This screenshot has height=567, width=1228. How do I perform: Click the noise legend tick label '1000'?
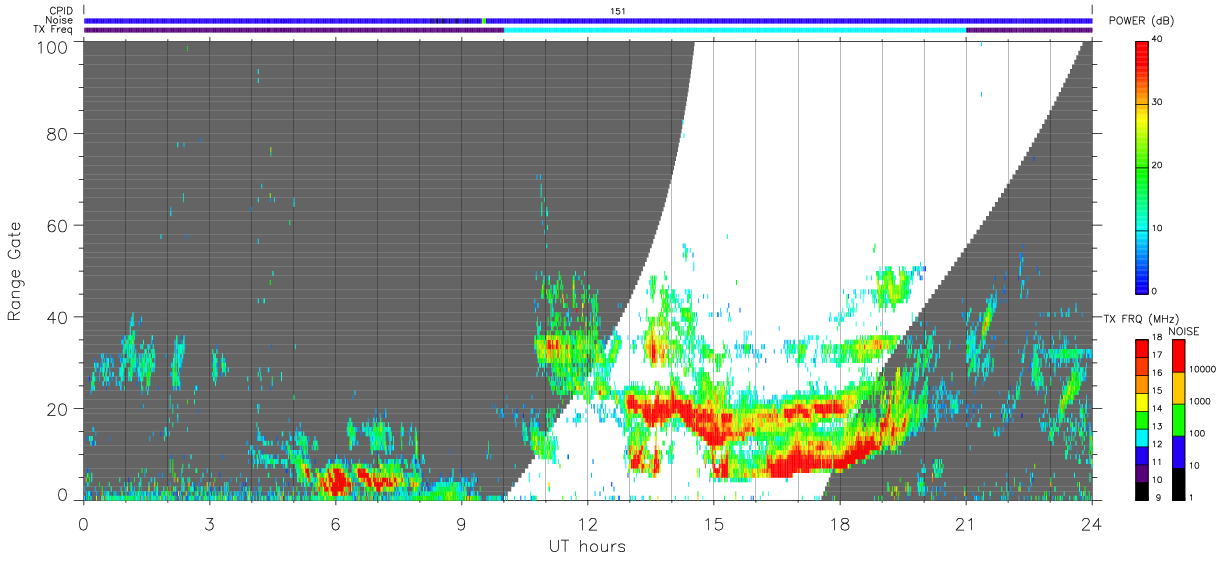click(1199, 401)
